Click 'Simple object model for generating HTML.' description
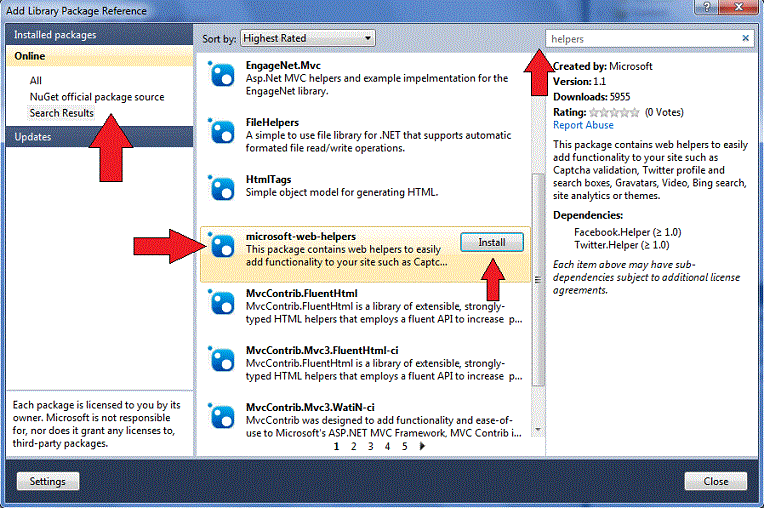The width and height of the screenshot is (764, 508). [x=342, y=192]
